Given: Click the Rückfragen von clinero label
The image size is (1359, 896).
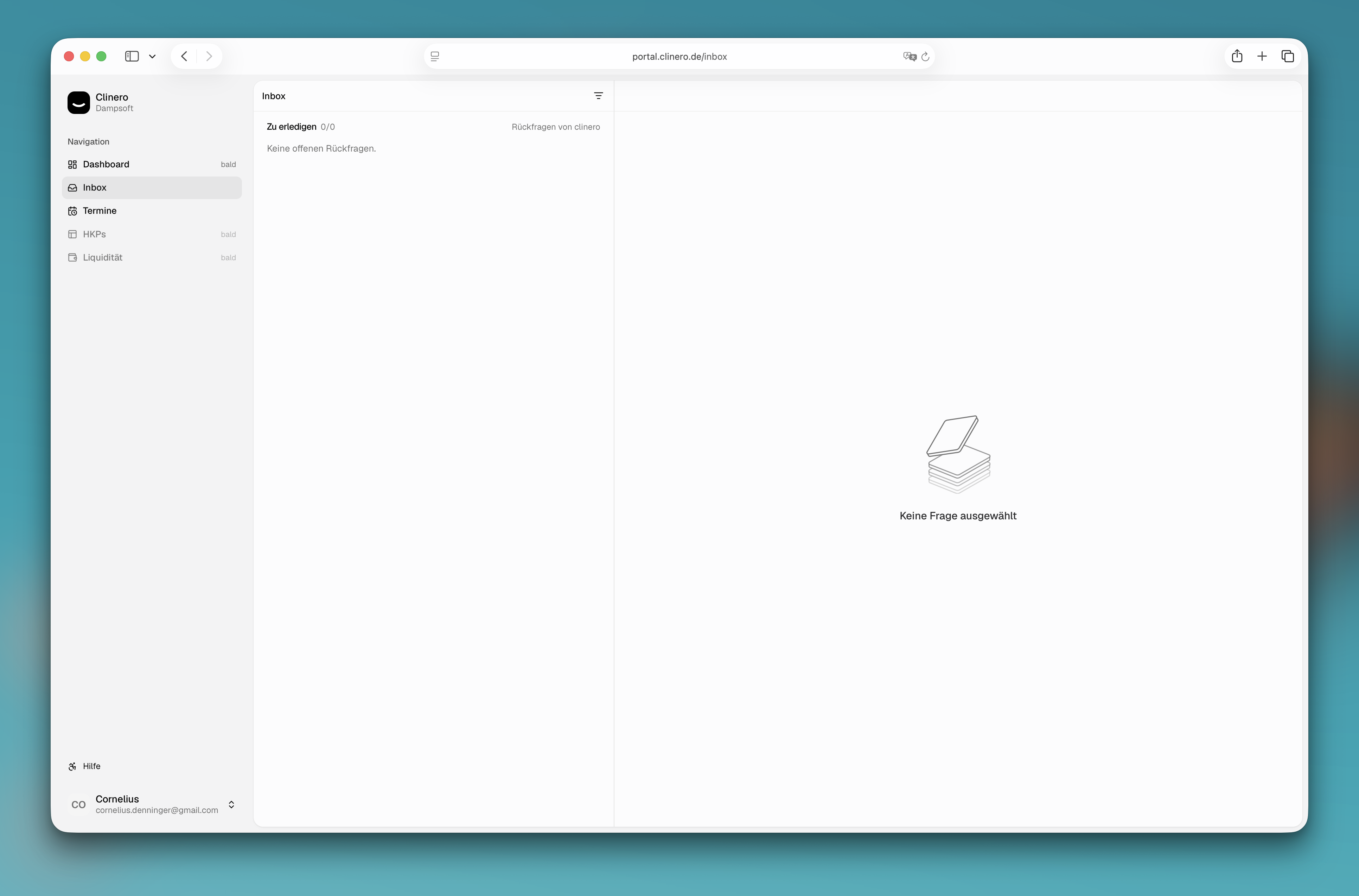Looking at the screenshot, I should tap(555, 127).
